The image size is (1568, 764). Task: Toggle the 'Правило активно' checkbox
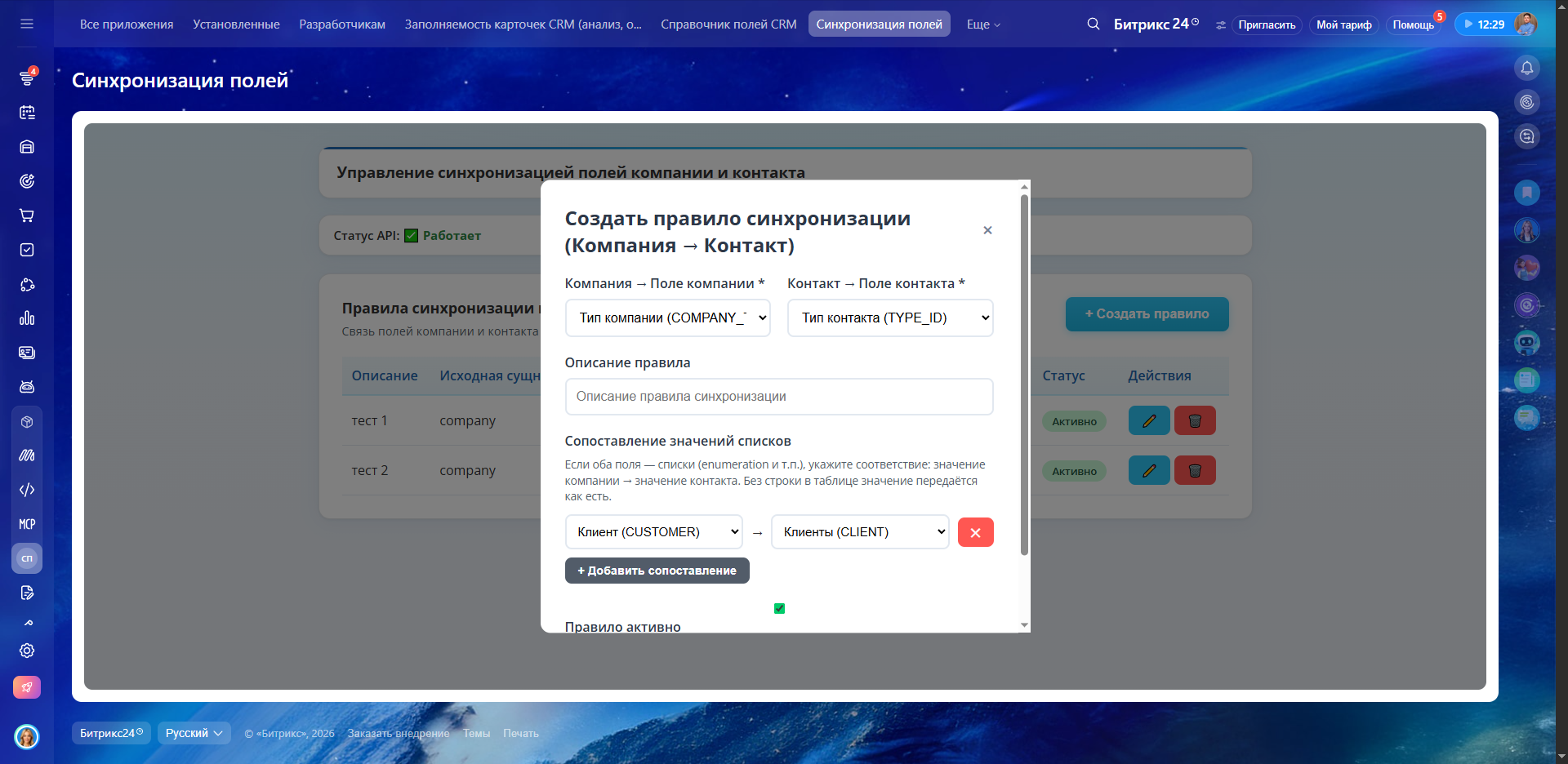point(779,608)
